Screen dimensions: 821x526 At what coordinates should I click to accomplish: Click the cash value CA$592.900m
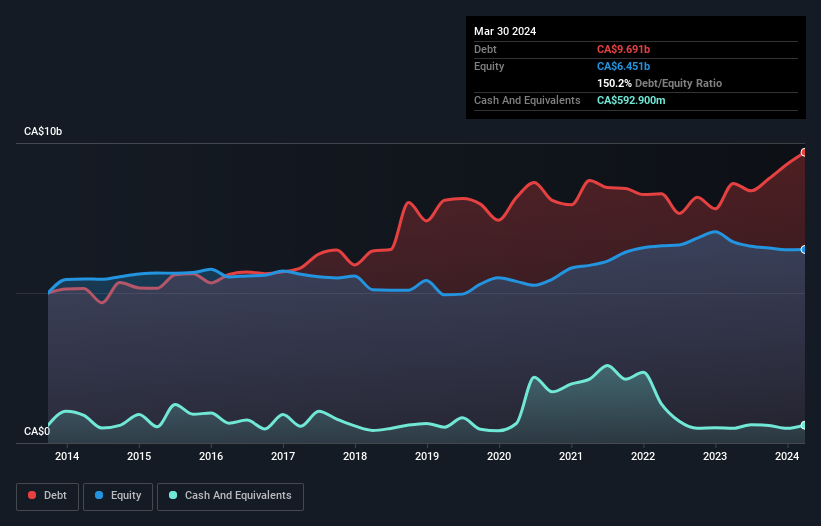tap(631, 100)
